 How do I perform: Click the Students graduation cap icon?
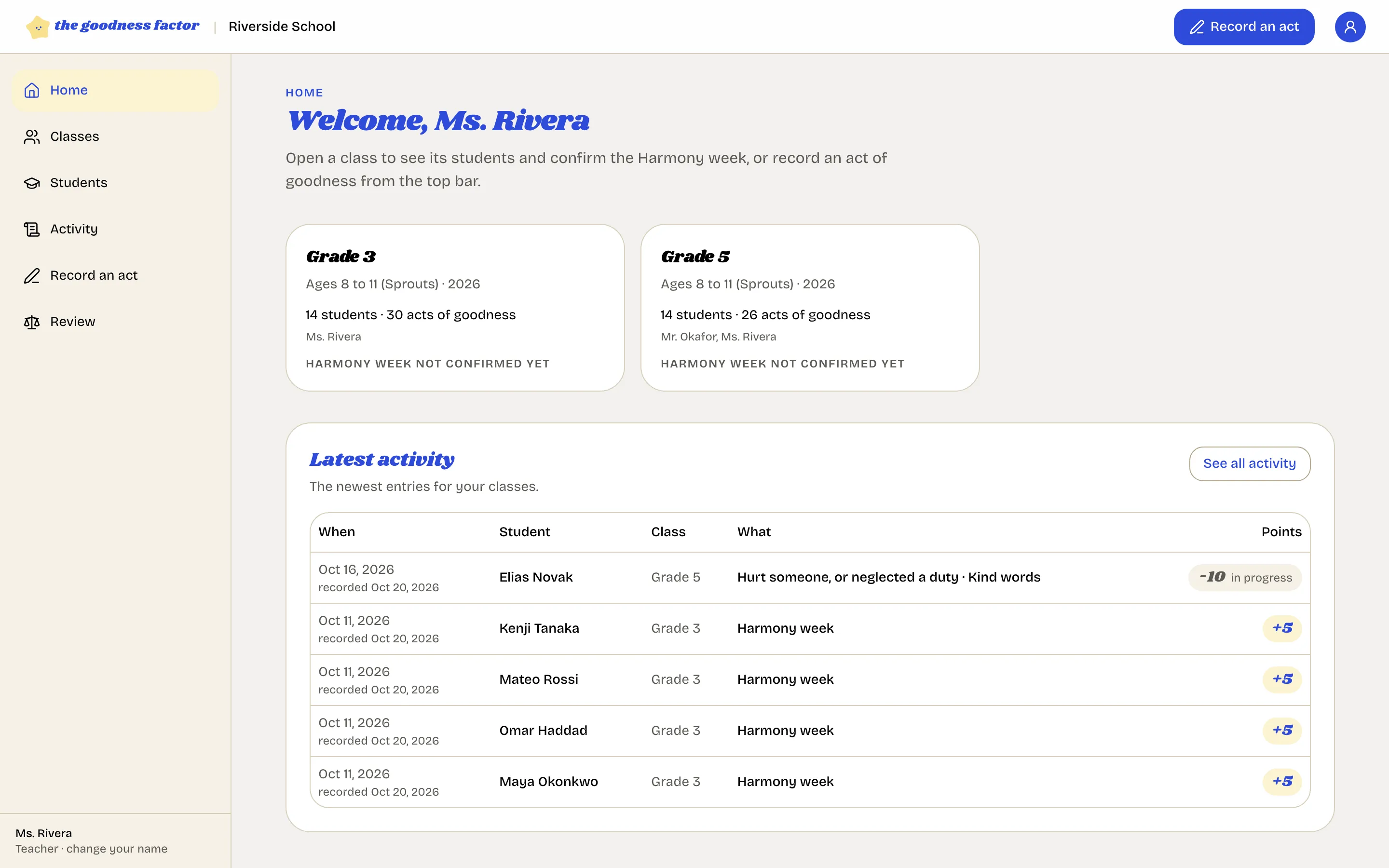pyautogui.click(x=31, y=183)
